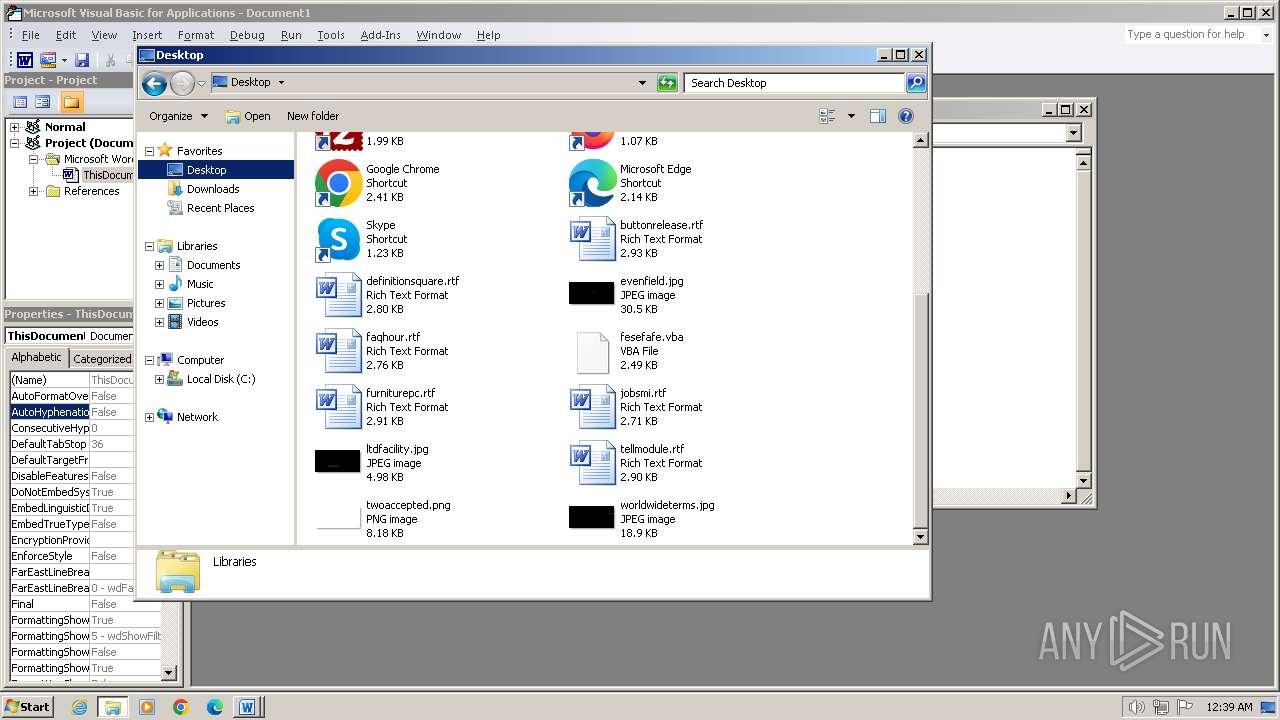The width and height of the screenshot is (1280, 720).
Task: Open Insert UserForm dropdown arrow
Action: pyautogui.click(x=63, y=60)
